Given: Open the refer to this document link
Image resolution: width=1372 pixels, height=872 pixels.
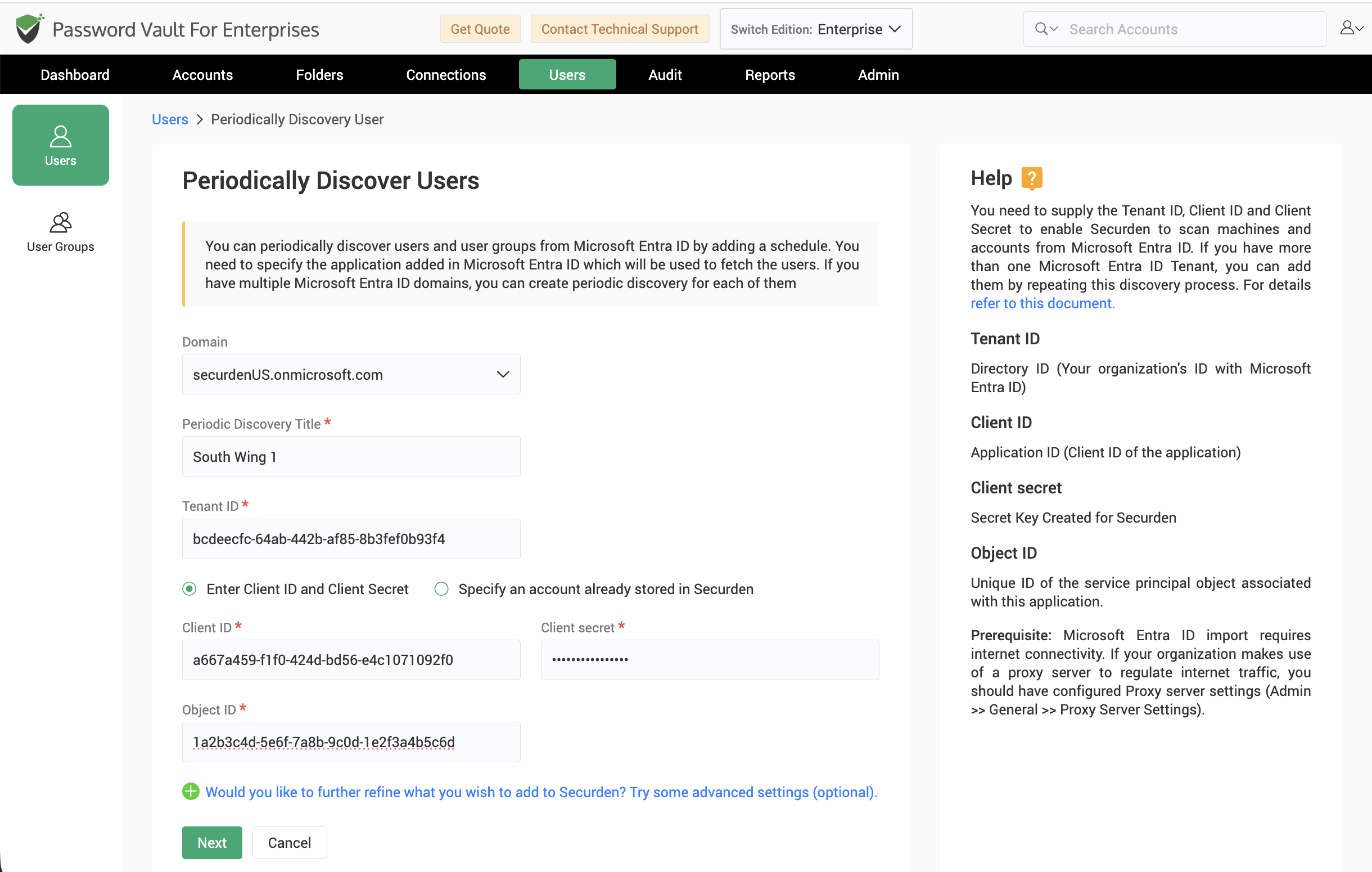Looking at the screenshot, I should click(x=1042, y=303).
